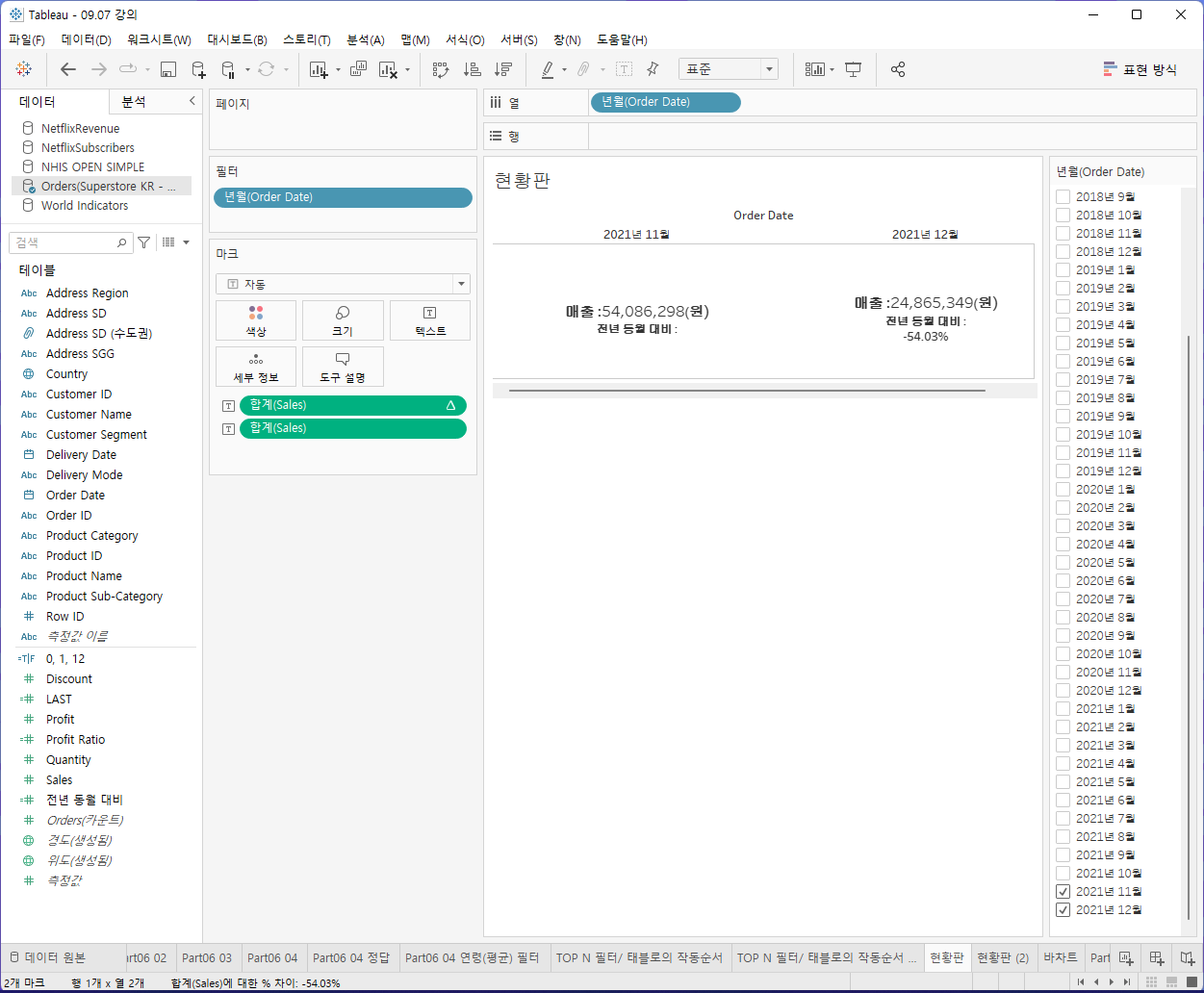Click the data pane search field
Screen dimensions: 1204x993
click(x=70, y=242)
